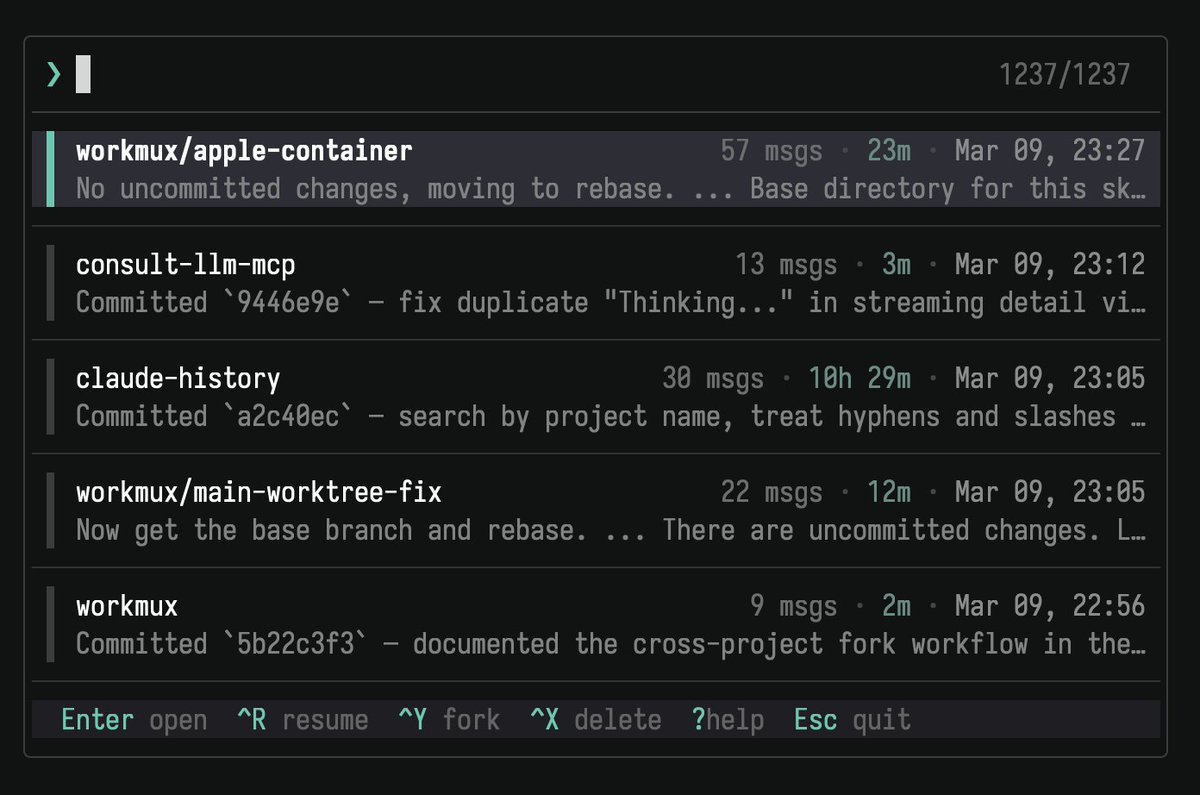Click the ^R resume shortcut
This screenshot has width=1200, height=795.
tap(303, 720)
